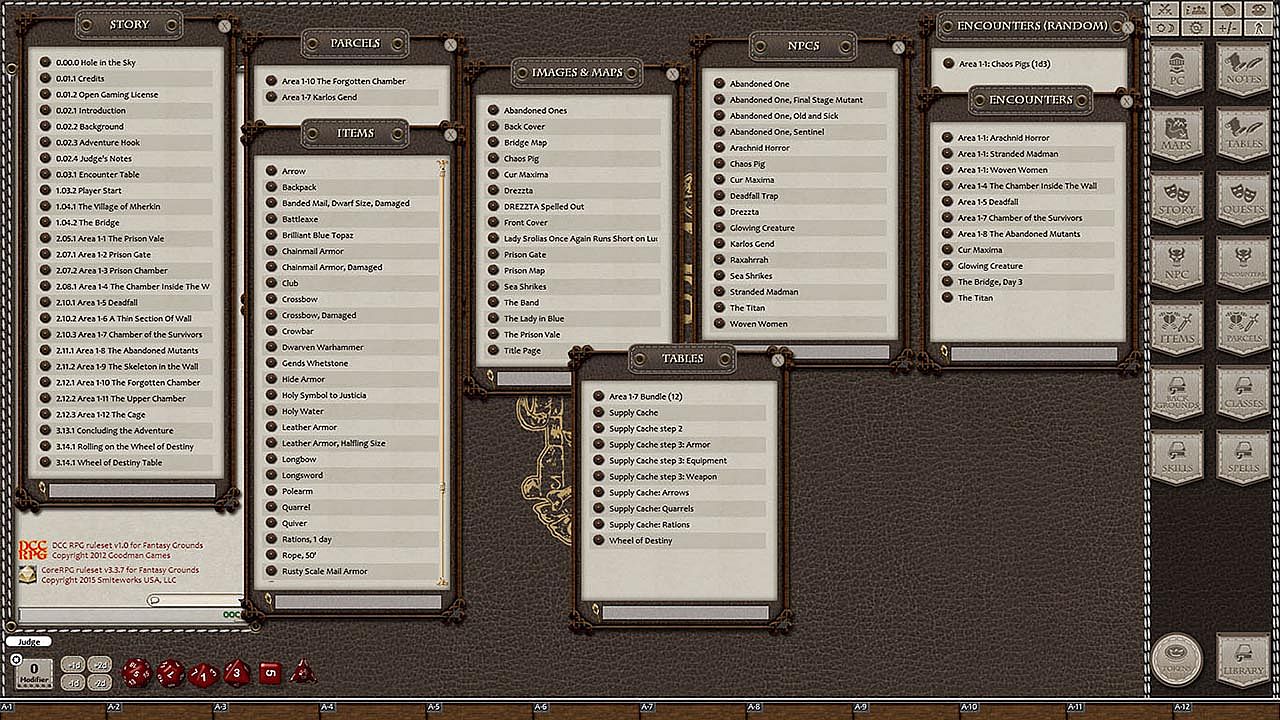This screenshot has height=720, width=1280.
Task: Open the Wheel of Destiny table entry
Action: tap(641, 541)
